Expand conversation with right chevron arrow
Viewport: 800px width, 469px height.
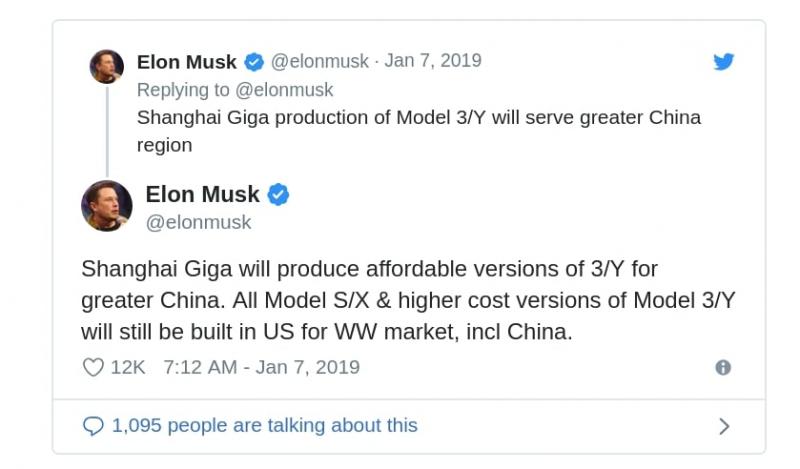click(724, 426)
